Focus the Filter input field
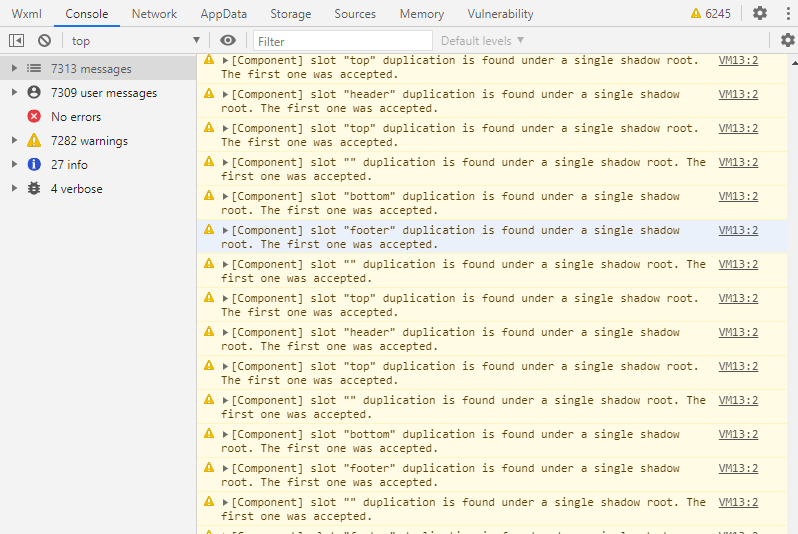Viewport: 798px width, 534px height. 343,41
